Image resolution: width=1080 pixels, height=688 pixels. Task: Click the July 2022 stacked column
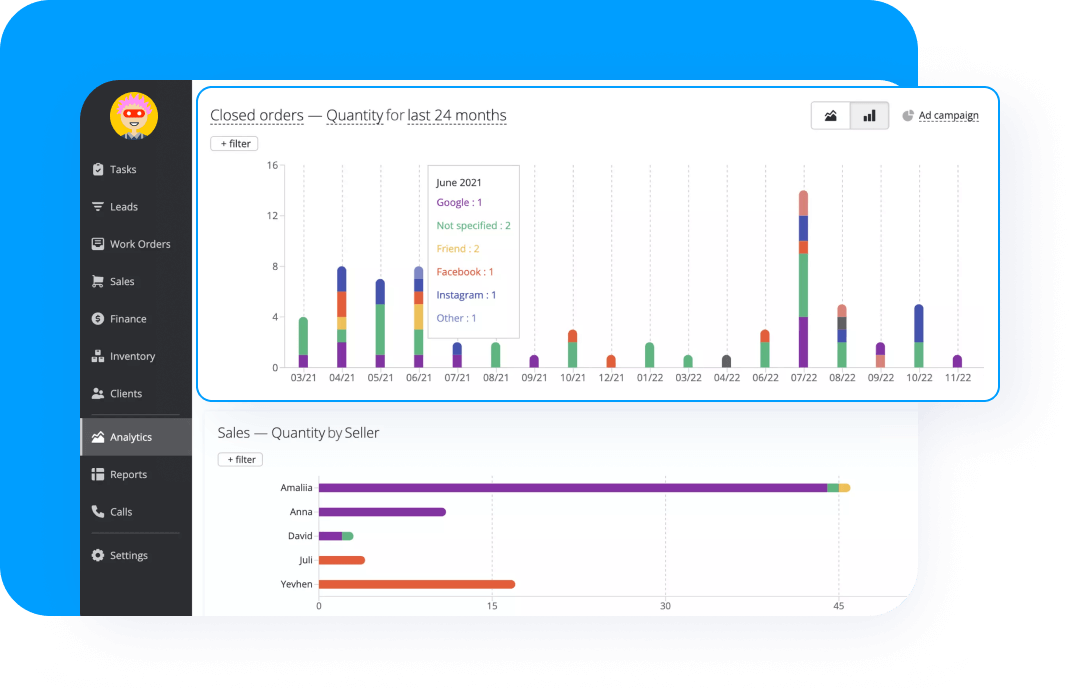(803, 280)
